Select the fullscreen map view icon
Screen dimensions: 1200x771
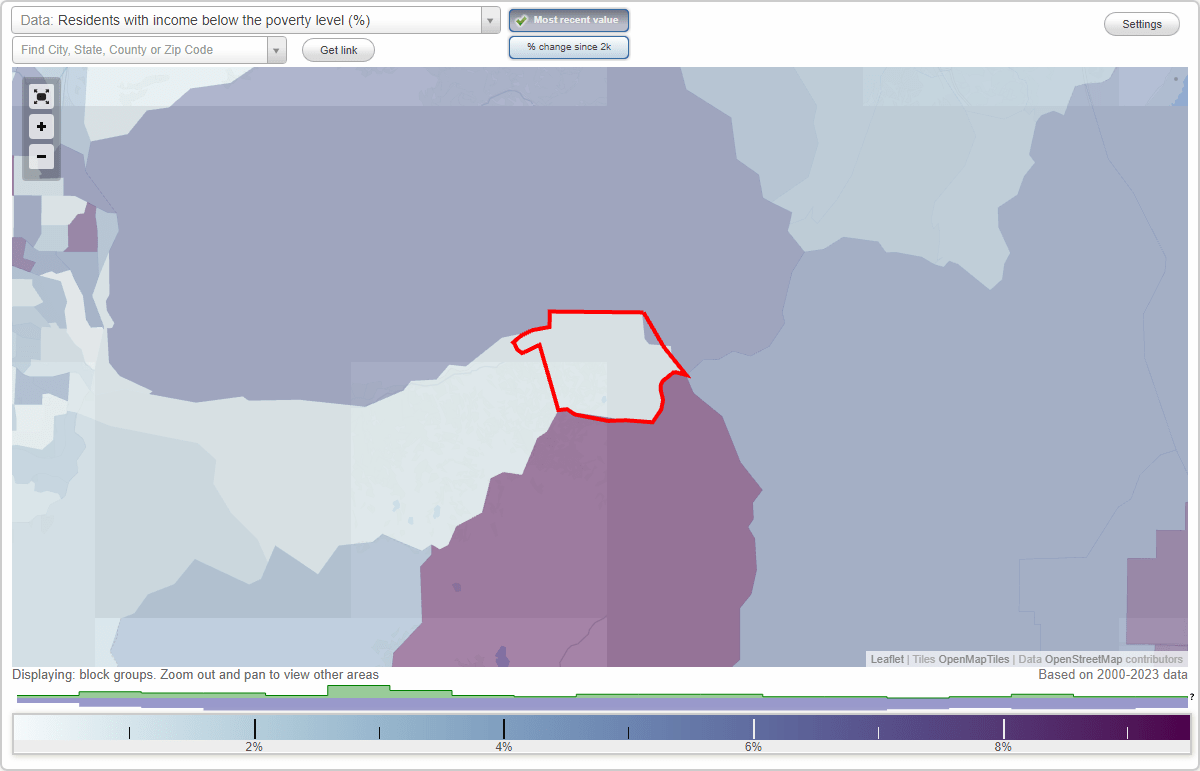[41, 96]
